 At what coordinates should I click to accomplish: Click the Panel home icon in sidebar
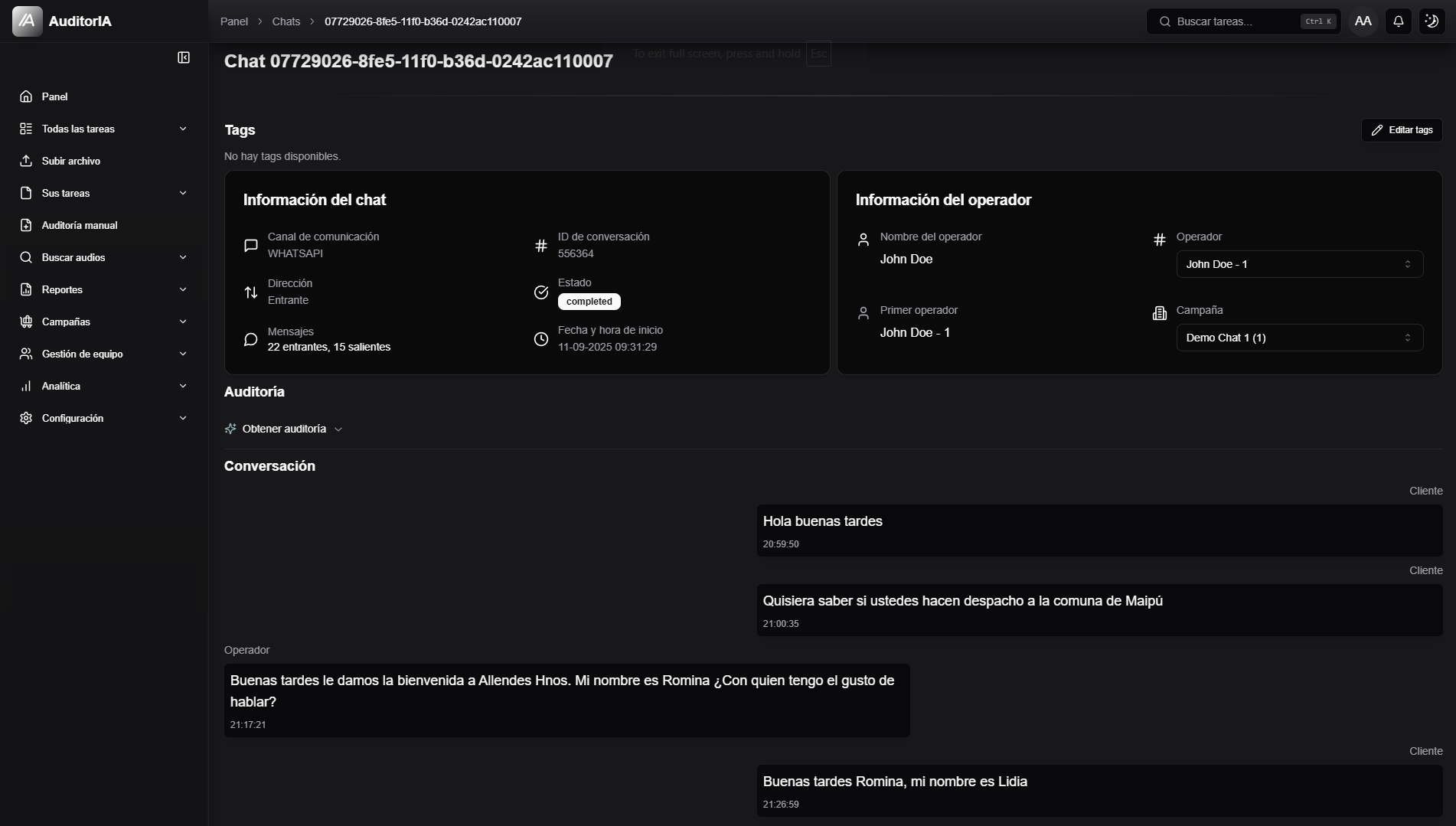tap(26, 96)
